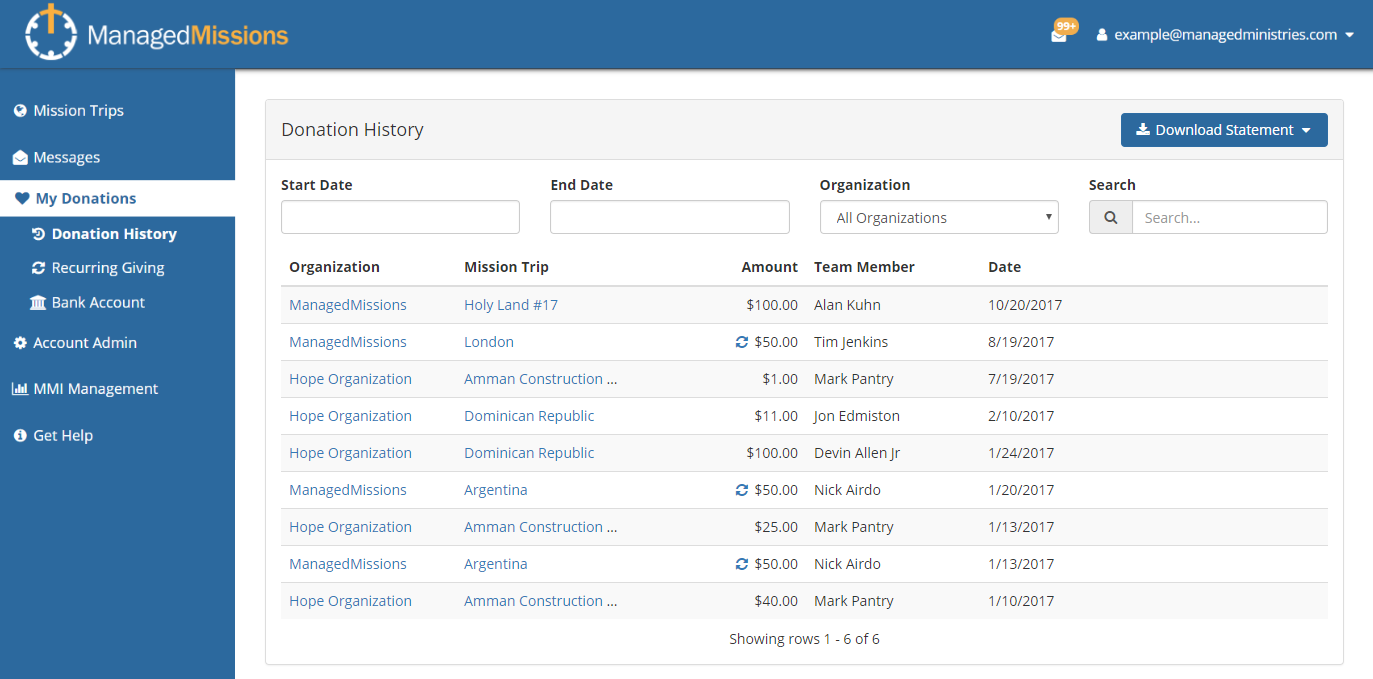Click into the Search text box
The height and width of the screenshot is (679, 1373).
tap(1230, 218)
